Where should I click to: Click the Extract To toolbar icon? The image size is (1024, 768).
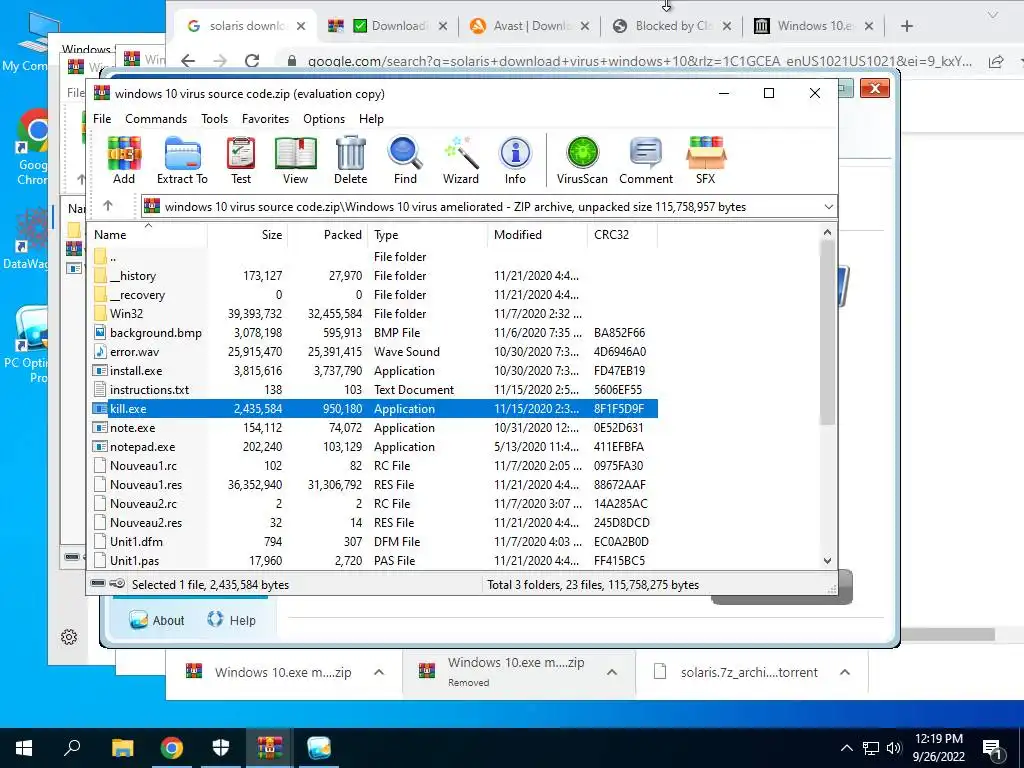[x=182, y=161]
